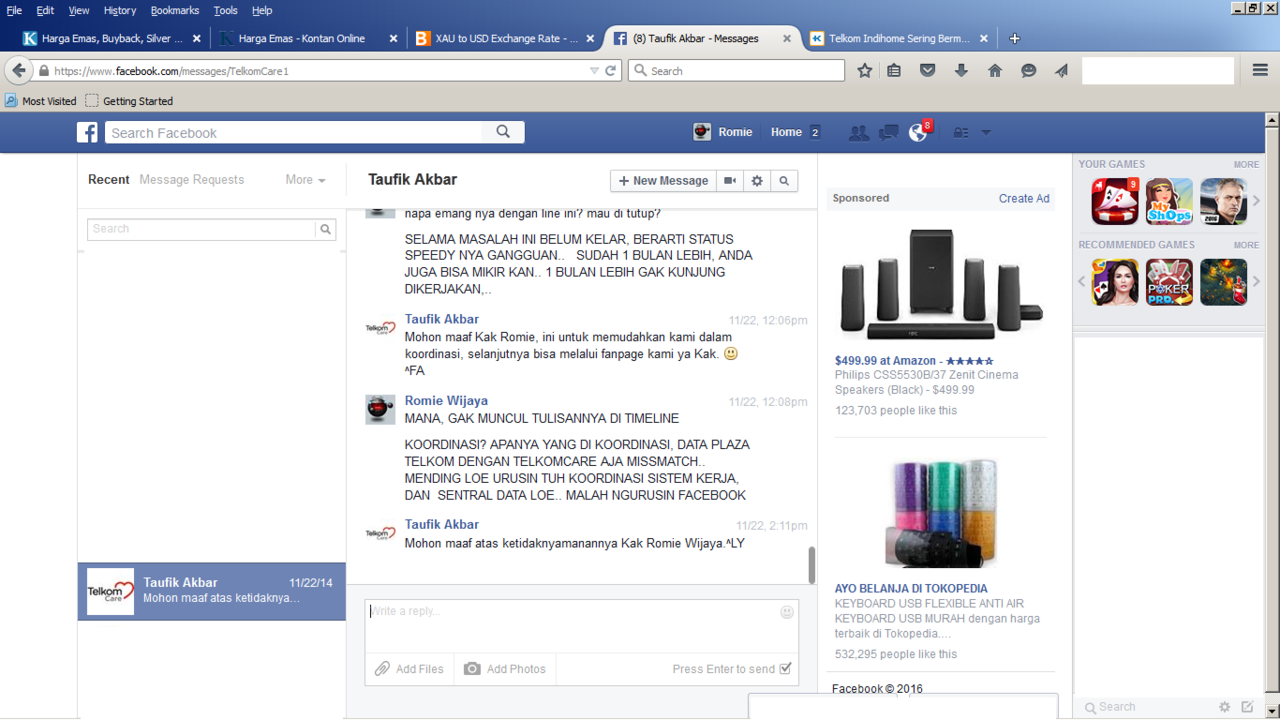Open the Getting Started bookmark
Viewport: 1280px width, 720px height.
click(129, 101)
